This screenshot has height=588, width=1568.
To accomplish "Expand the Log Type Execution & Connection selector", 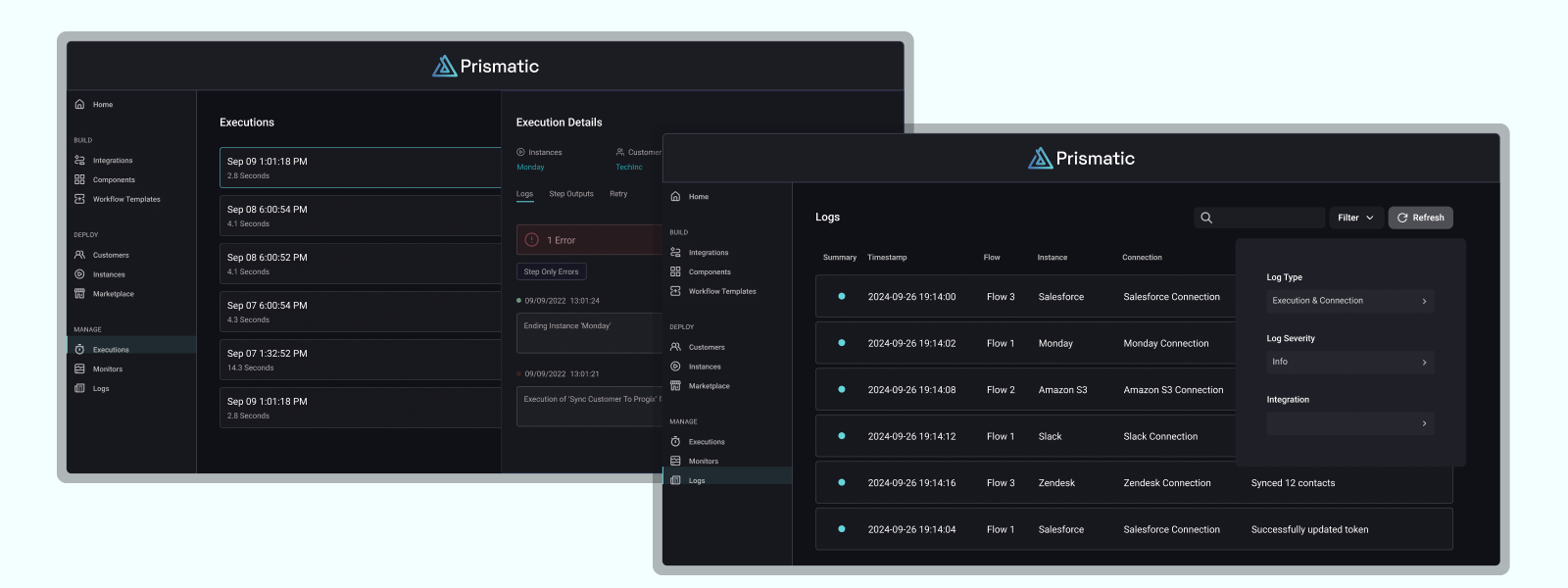I will click(x=1350, y=301).
